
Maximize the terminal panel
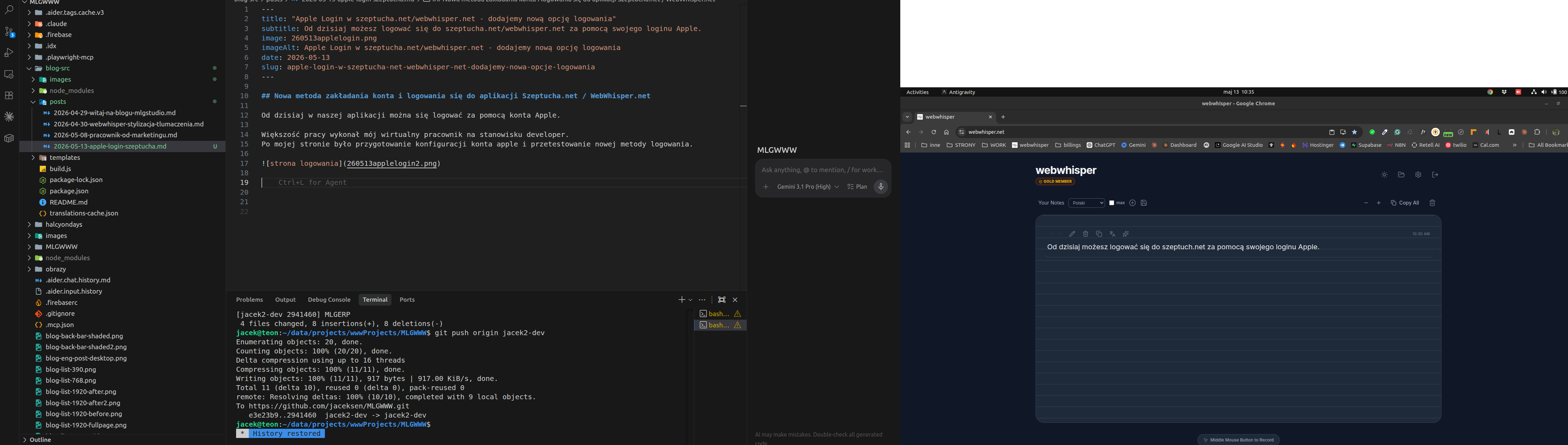point(722,300)
